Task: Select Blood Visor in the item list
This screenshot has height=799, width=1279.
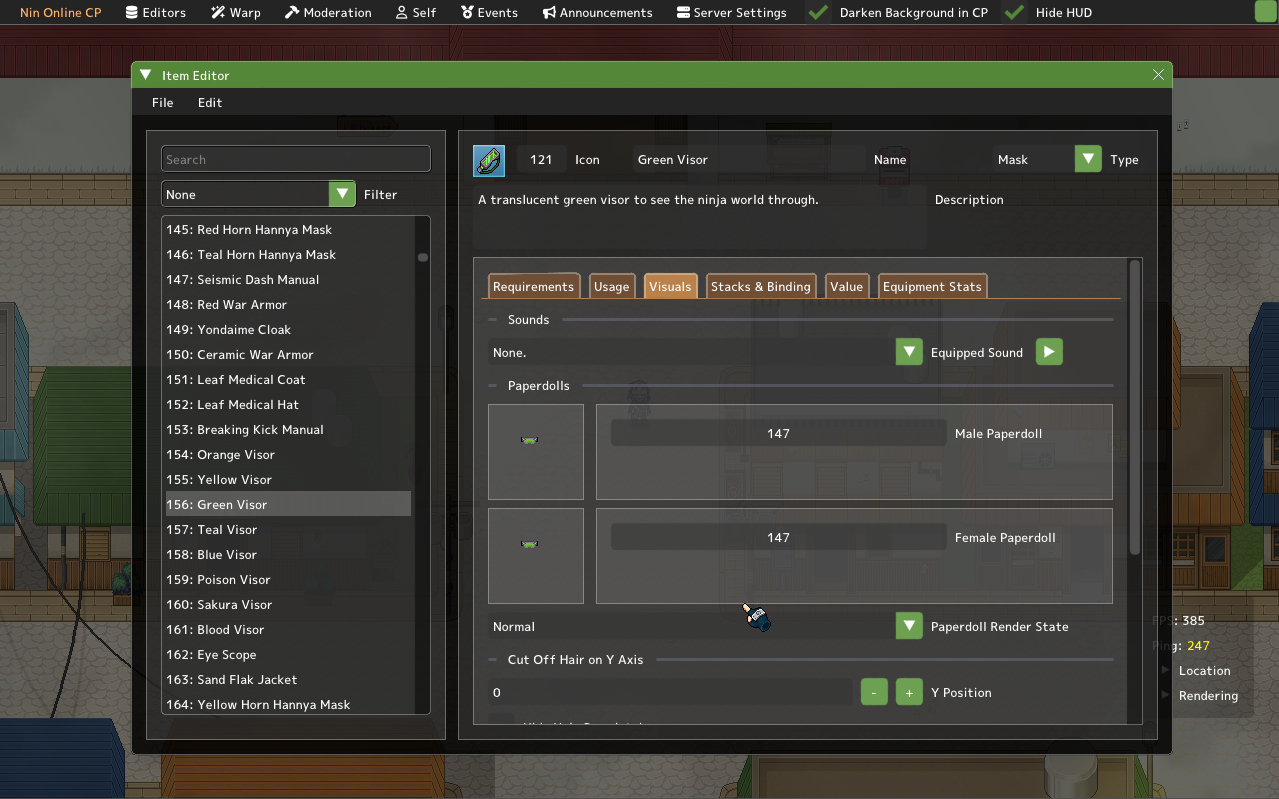Action: pos(231,630)
